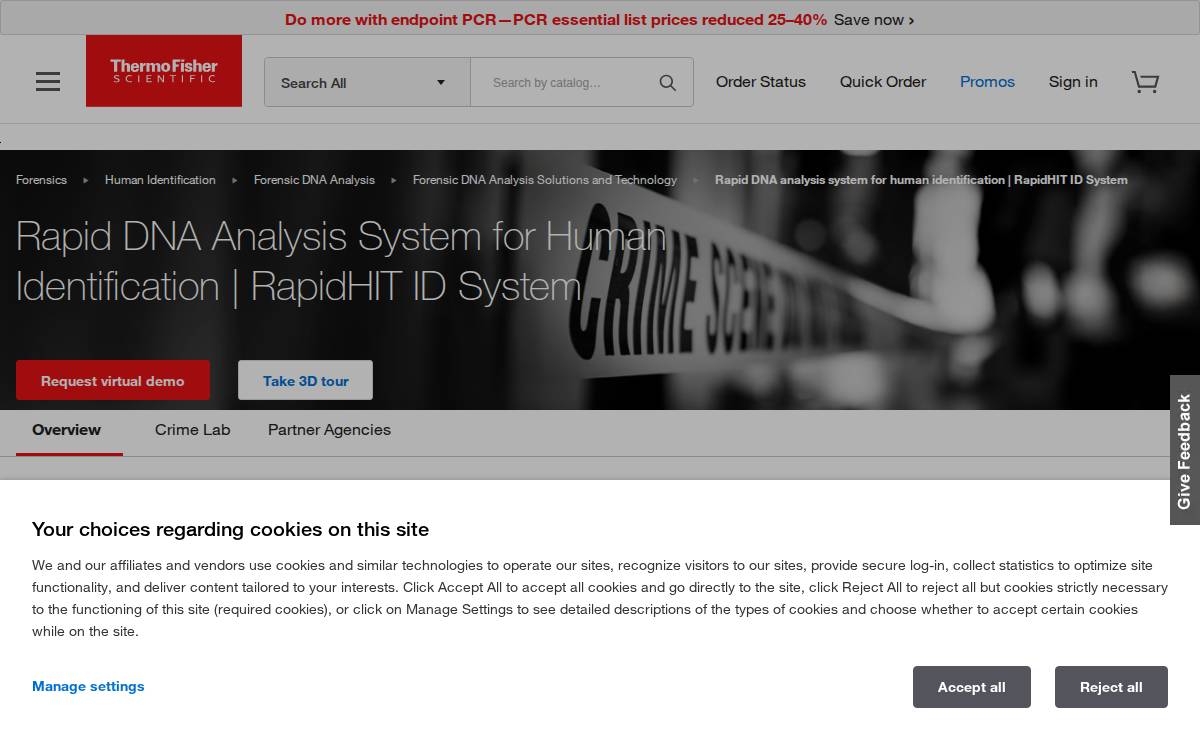Screen dimensions: 1200x750
Task: Open the PCR promotion Save now link
Action: pyautogui.click(x=874, y=19)
